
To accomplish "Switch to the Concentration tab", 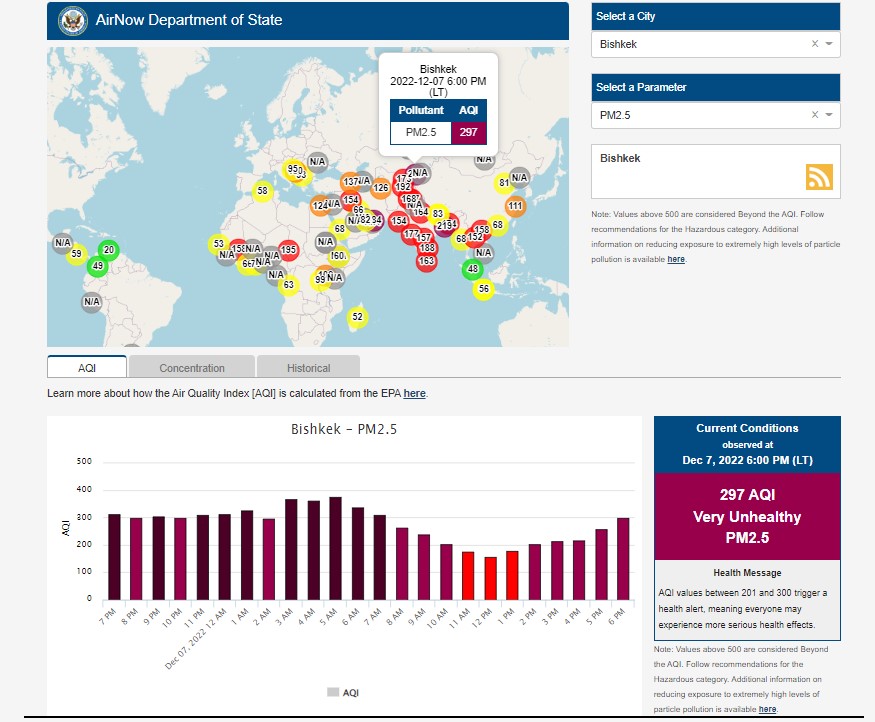I will point(192,368).
